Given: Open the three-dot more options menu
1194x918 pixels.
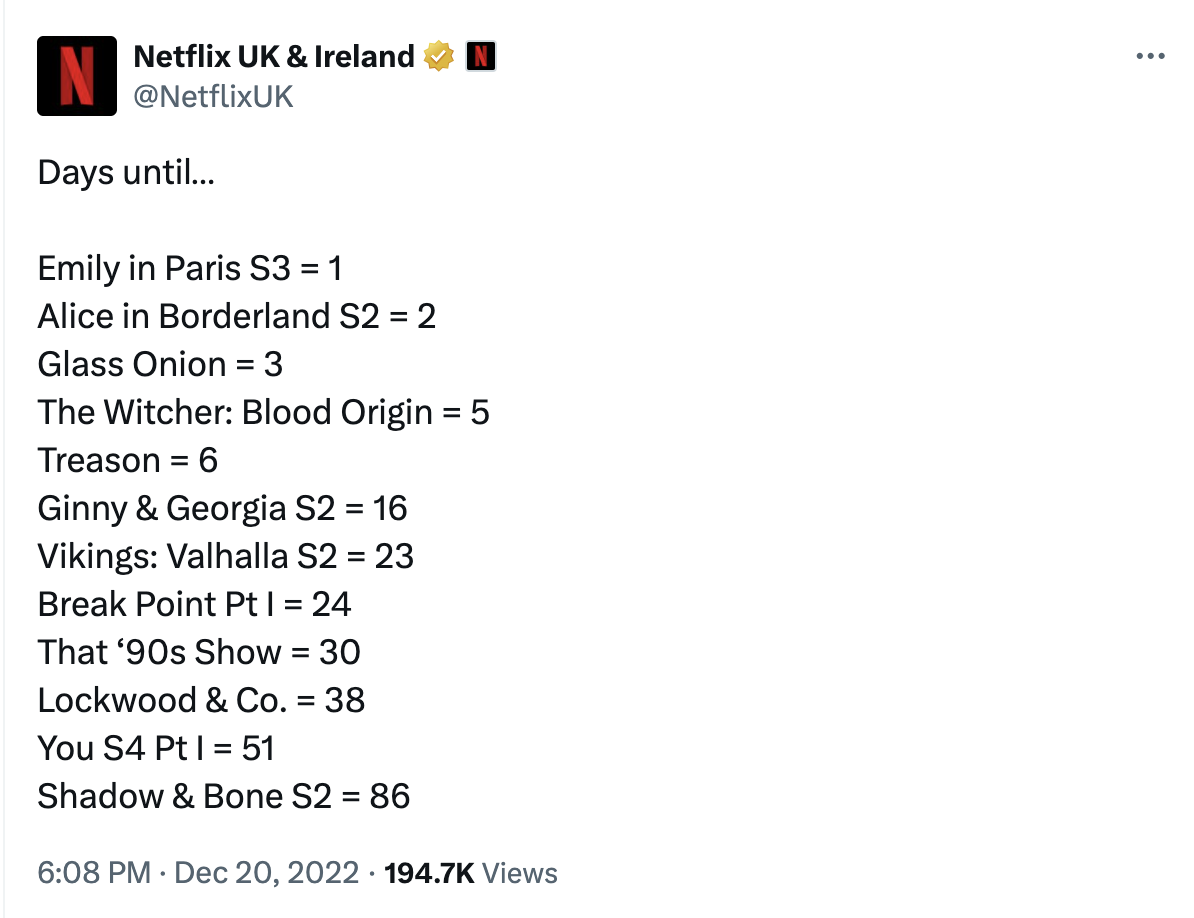Looking at the screenshot, I should [1151, 57].
